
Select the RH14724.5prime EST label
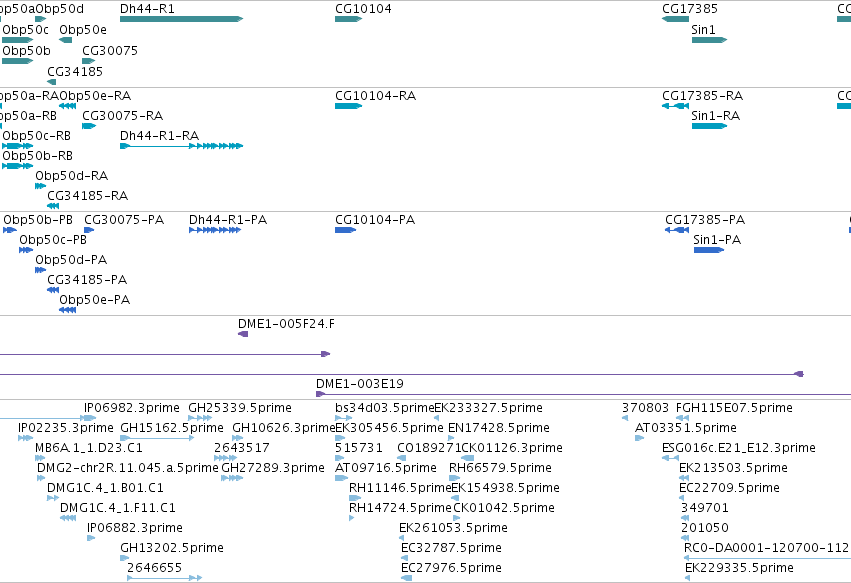(400, 508)
